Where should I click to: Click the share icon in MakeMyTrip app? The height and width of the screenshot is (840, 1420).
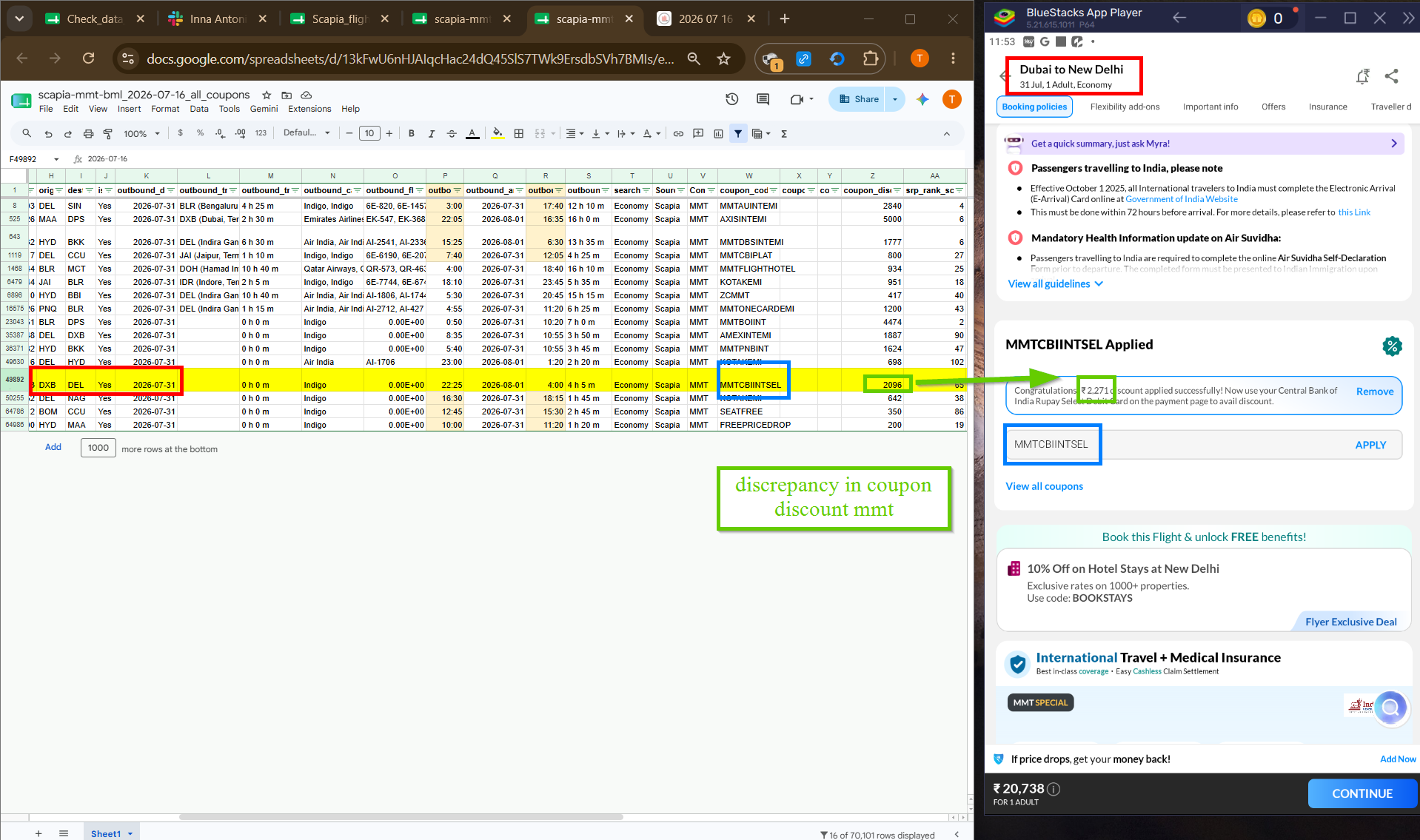[1392, 75]
